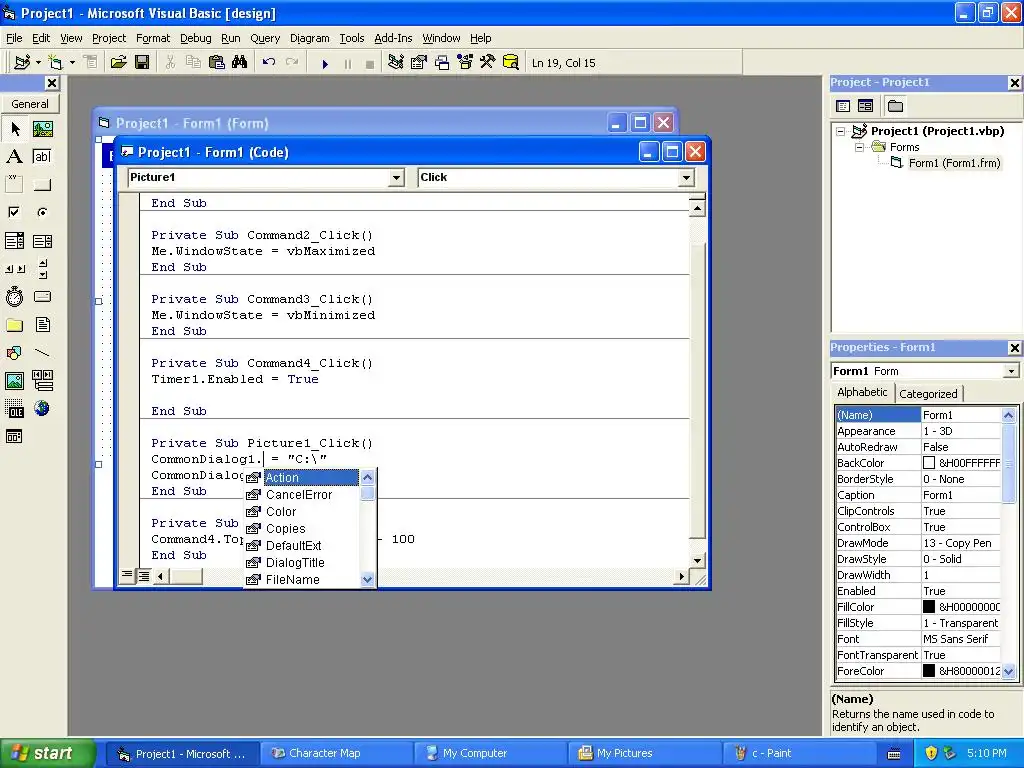Screen dimensions: 1024x768
Task: Click the Project Explorer toolbar icon
Action: pyautogui.click(x=395, y=63)
